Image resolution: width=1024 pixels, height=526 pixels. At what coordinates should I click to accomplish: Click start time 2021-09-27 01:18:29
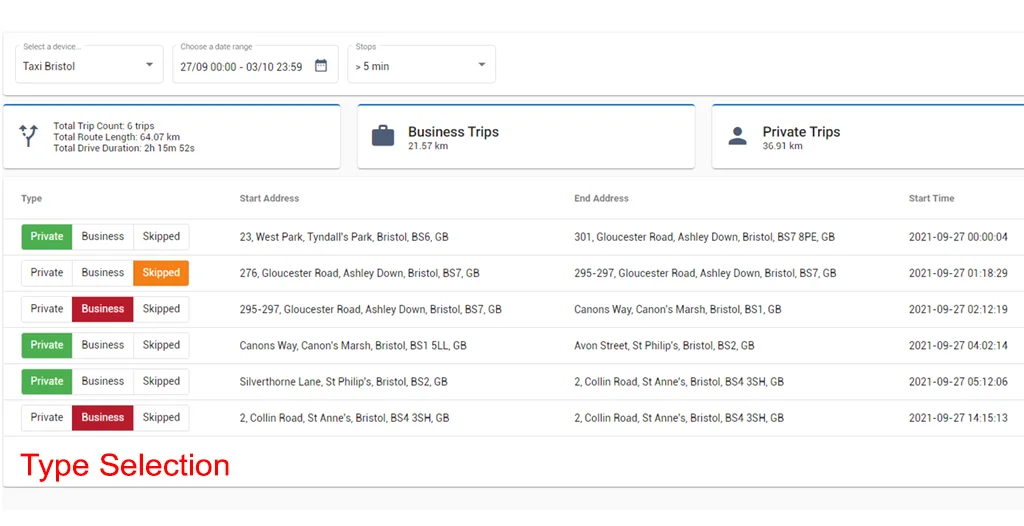click(x=958, y=273)
